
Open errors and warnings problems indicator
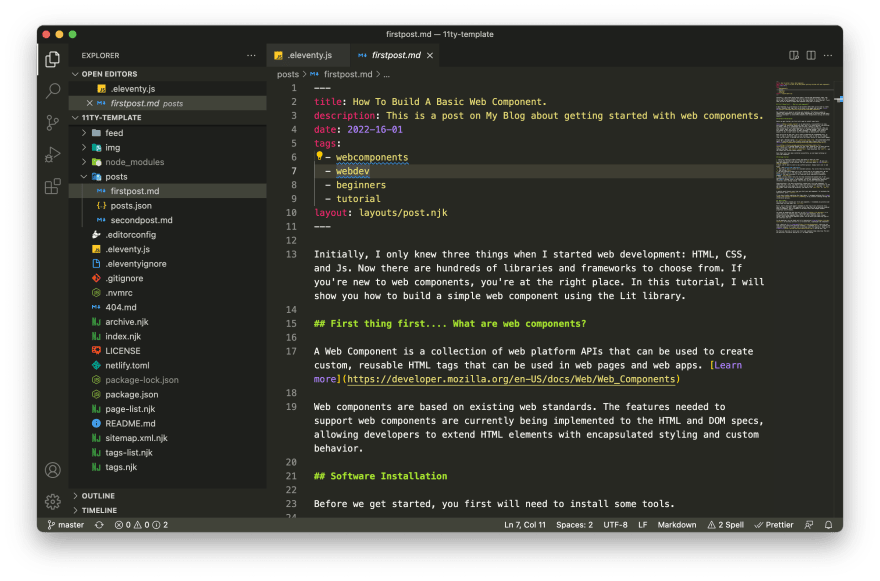click(x=141, y=525)
